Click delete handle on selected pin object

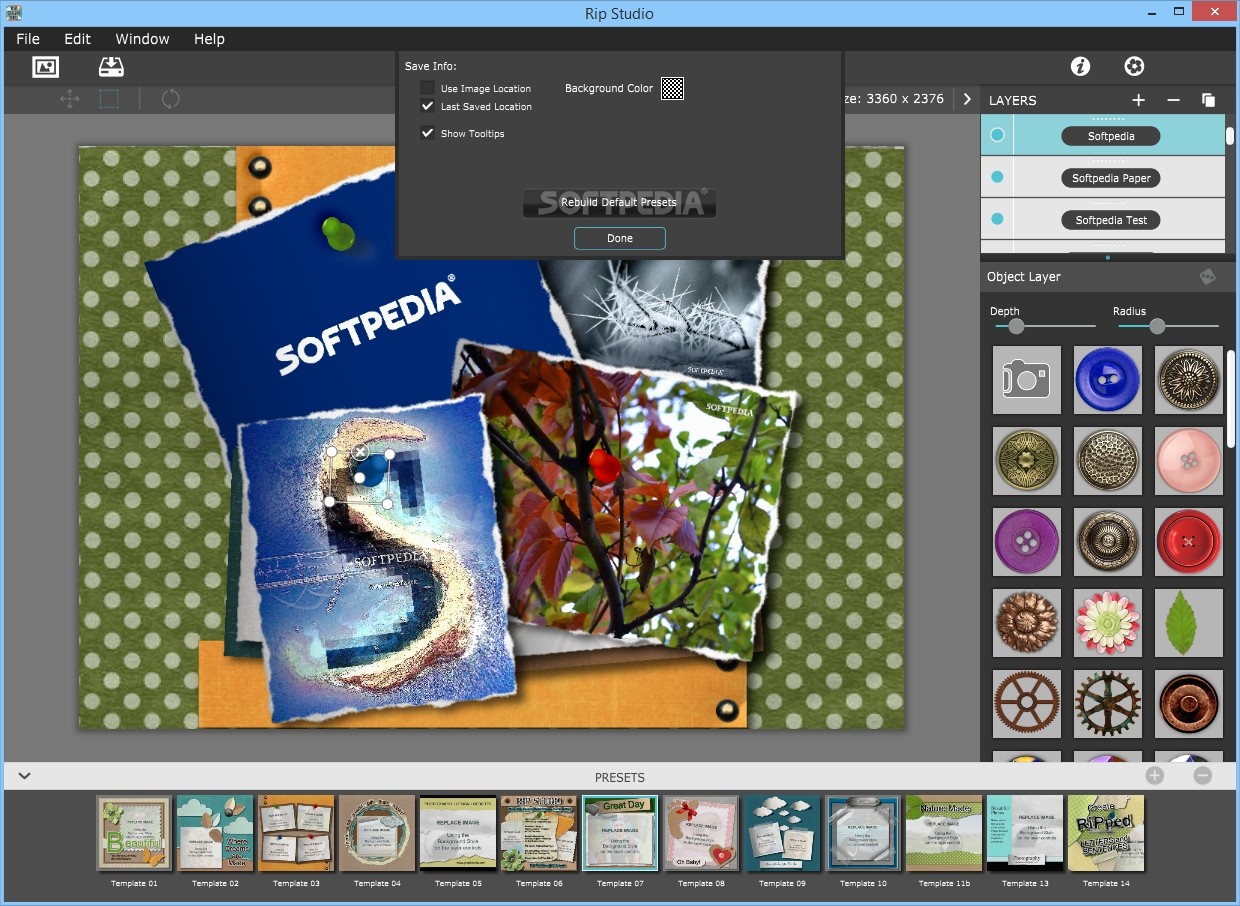(361, 453)
